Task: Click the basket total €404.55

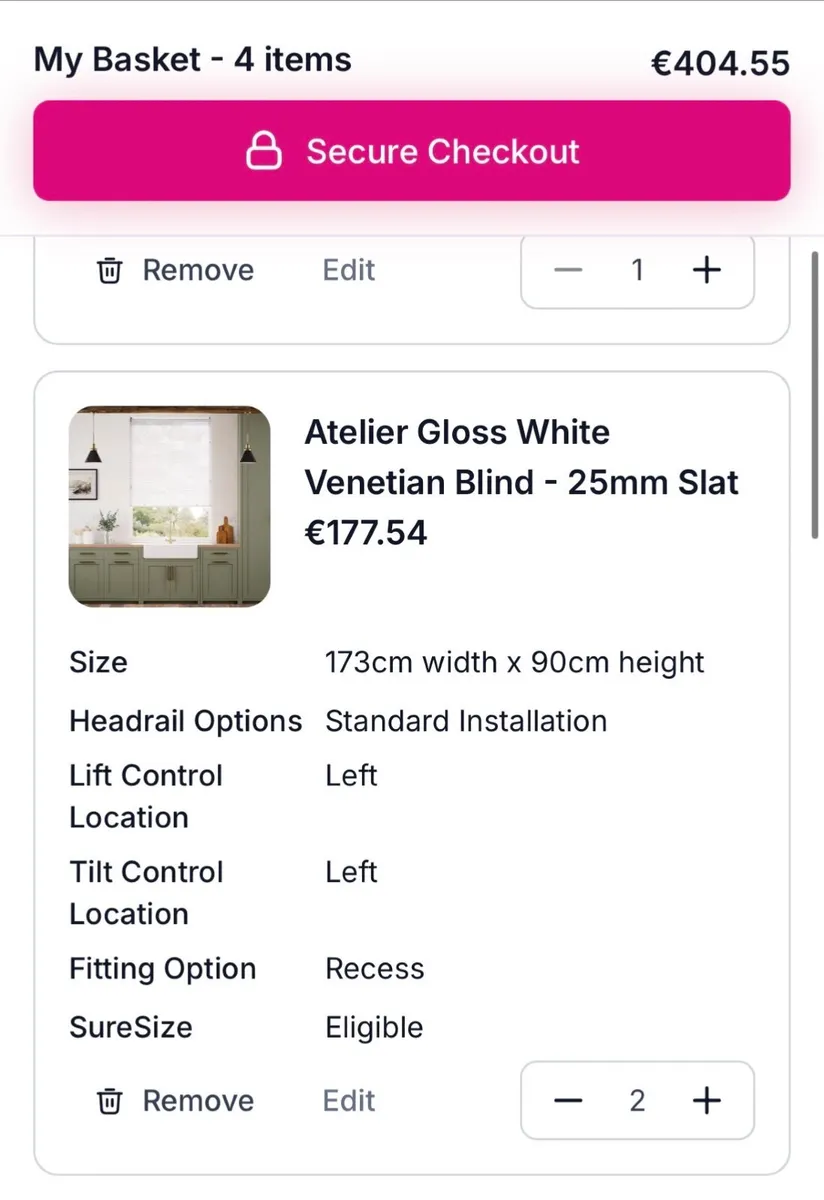Action: tap(719, 61)
